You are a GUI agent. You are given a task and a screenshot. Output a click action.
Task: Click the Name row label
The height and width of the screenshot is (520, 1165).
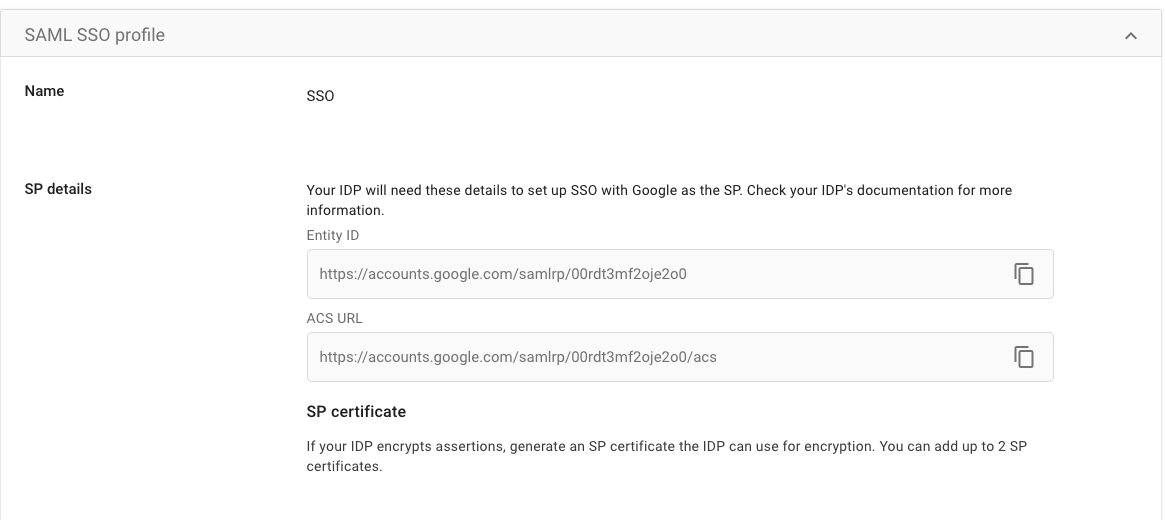coord(44,91)
